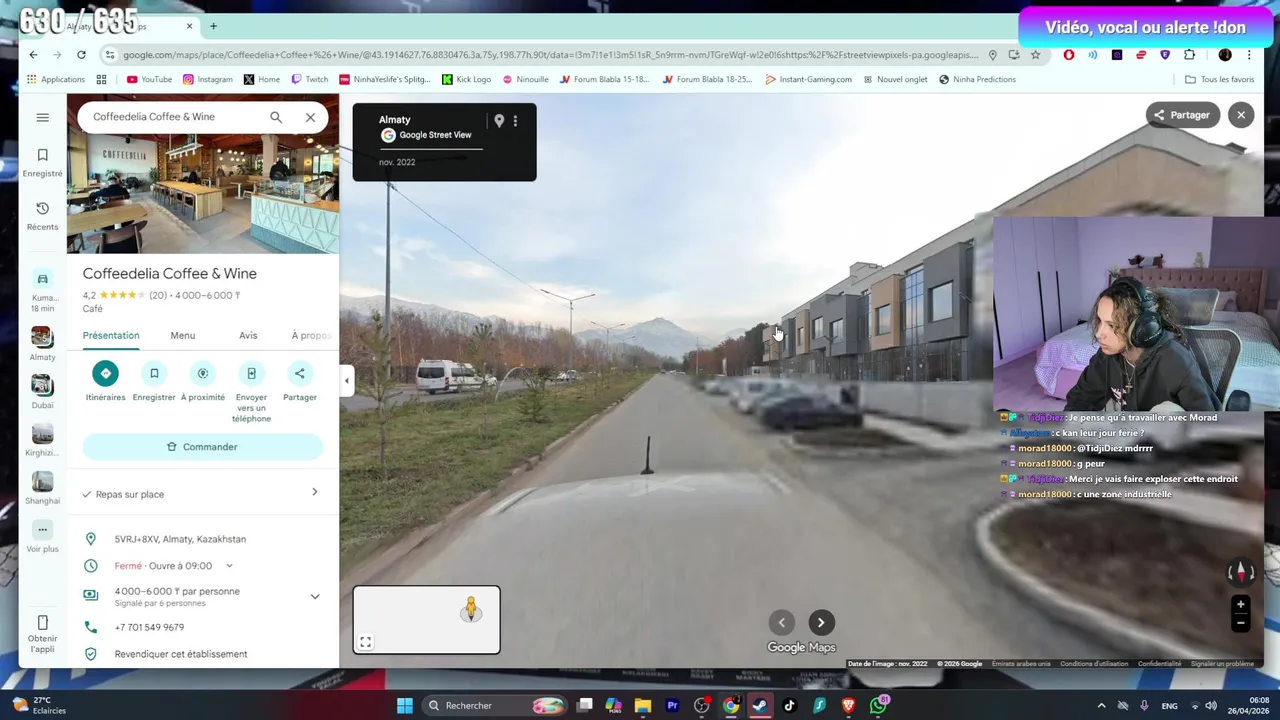Open the Instagram bookmark
The height and width of the screenshot is (720, 1280).
click(x=207, y=79)
